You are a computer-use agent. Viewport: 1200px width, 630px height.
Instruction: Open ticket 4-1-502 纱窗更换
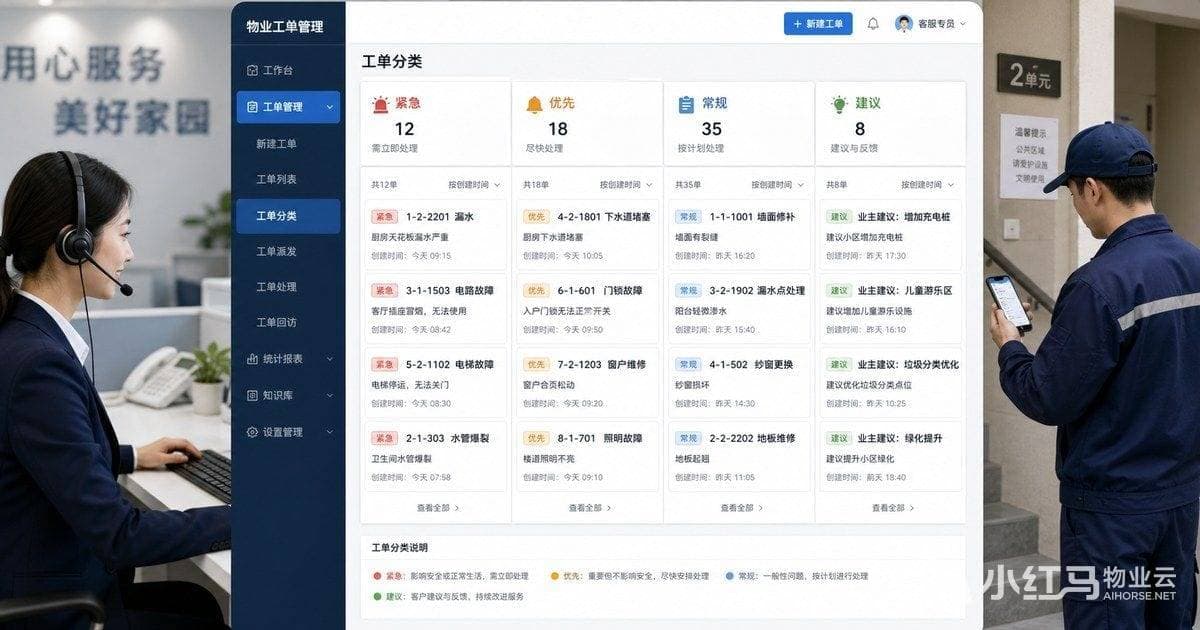point(739,382)
